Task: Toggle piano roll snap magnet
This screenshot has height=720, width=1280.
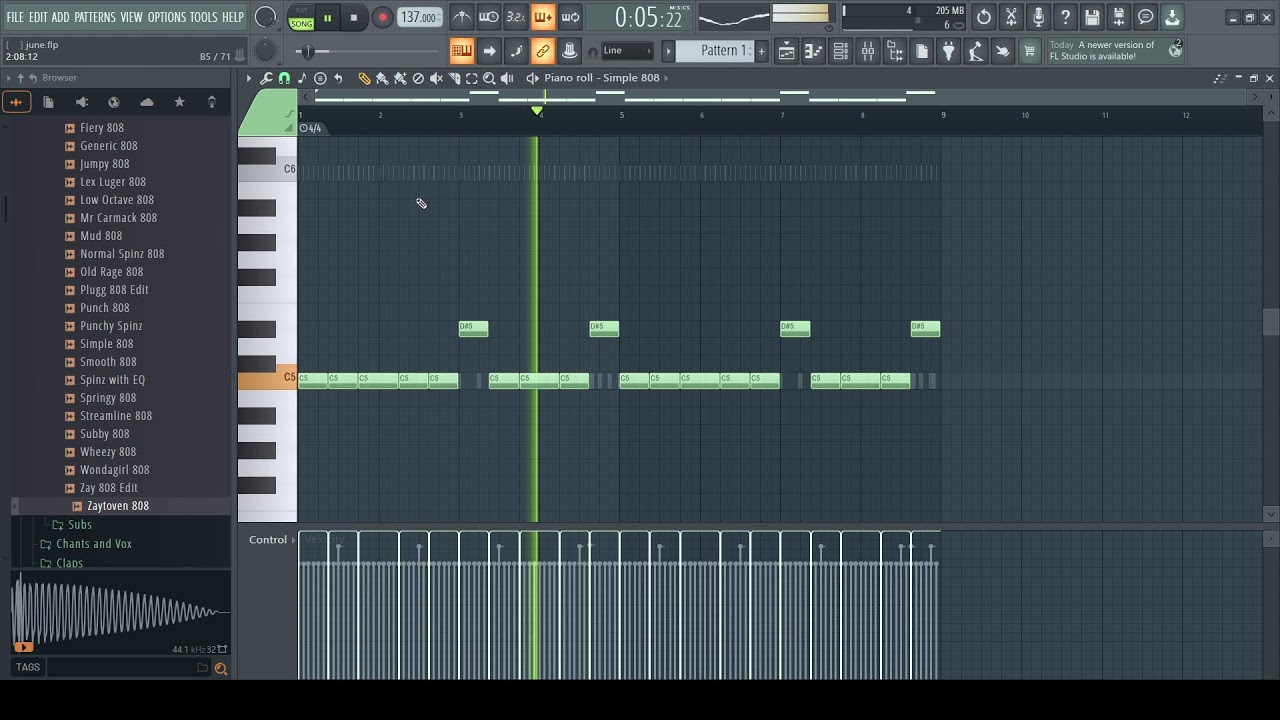Action: [x=284, y=78]
